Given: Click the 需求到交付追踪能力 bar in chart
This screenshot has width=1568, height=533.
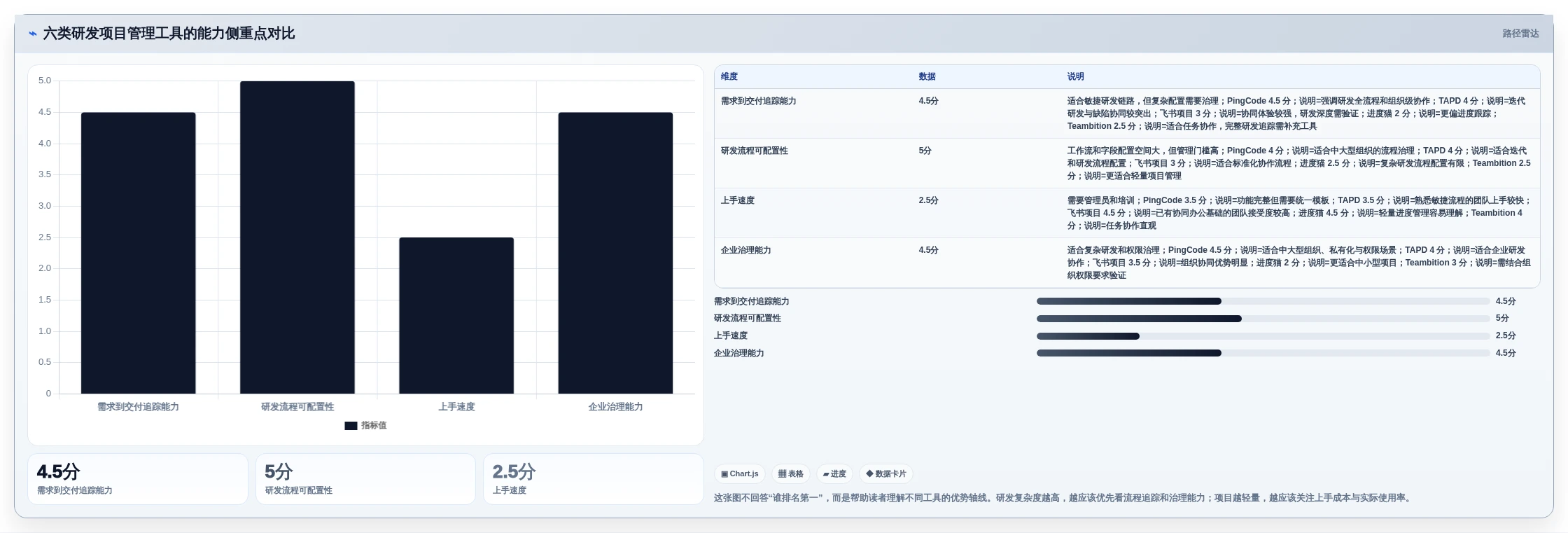Looking at the screenshot, I should point(139,253).
